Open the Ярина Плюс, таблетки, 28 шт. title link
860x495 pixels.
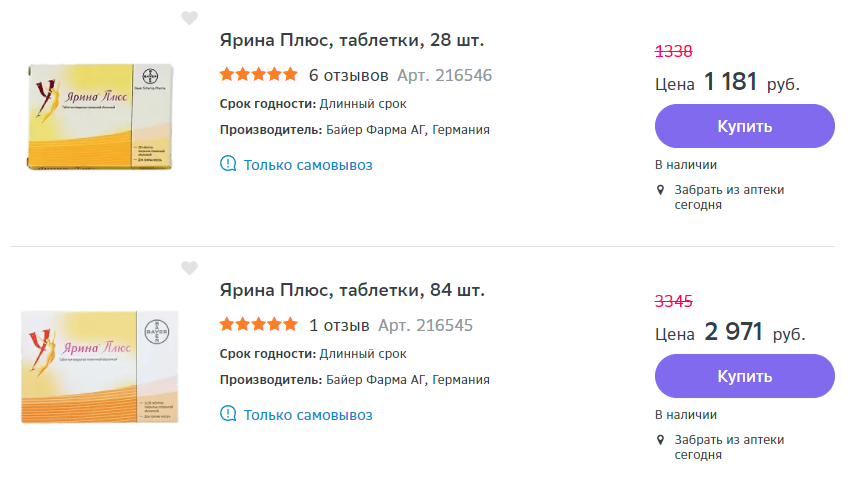(x=351, y=41)
